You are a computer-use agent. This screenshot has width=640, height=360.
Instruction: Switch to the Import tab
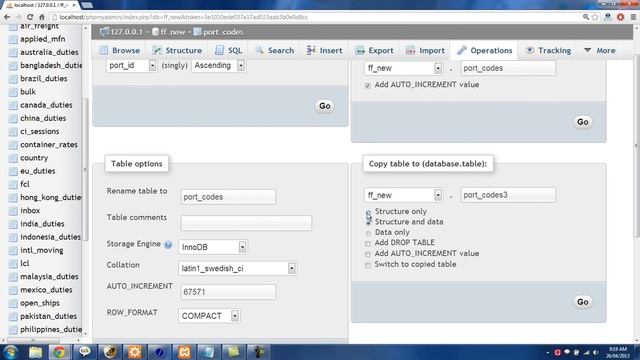(x=425, y=51)
